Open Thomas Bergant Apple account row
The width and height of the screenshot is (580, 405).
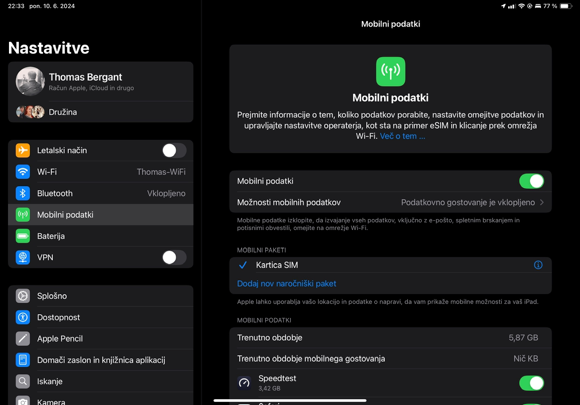pos(101,81)
